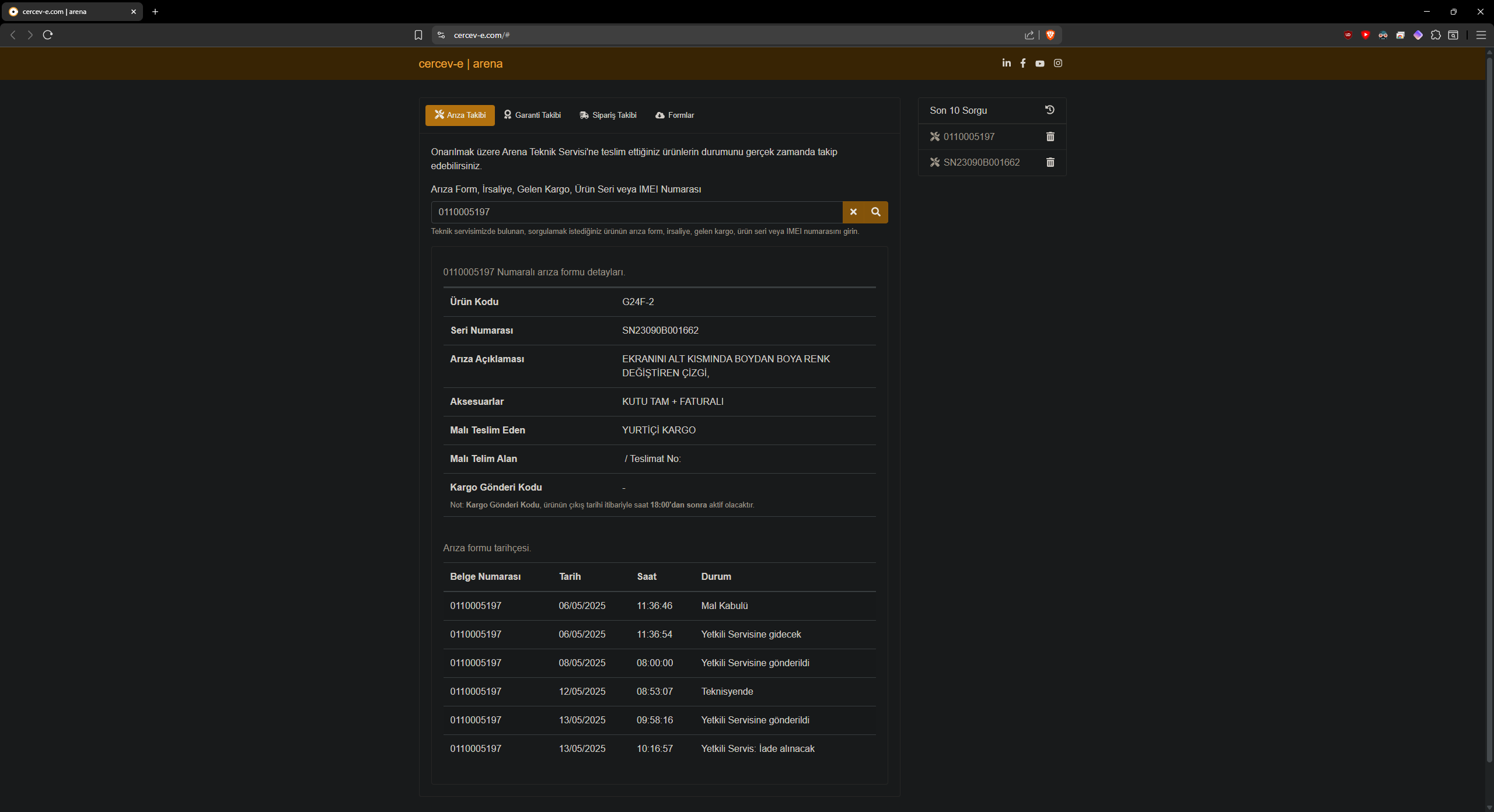This screenshot has width=1494, height=812.
Task: Go forward with the browser forward arrow
Action: point(30,35)
